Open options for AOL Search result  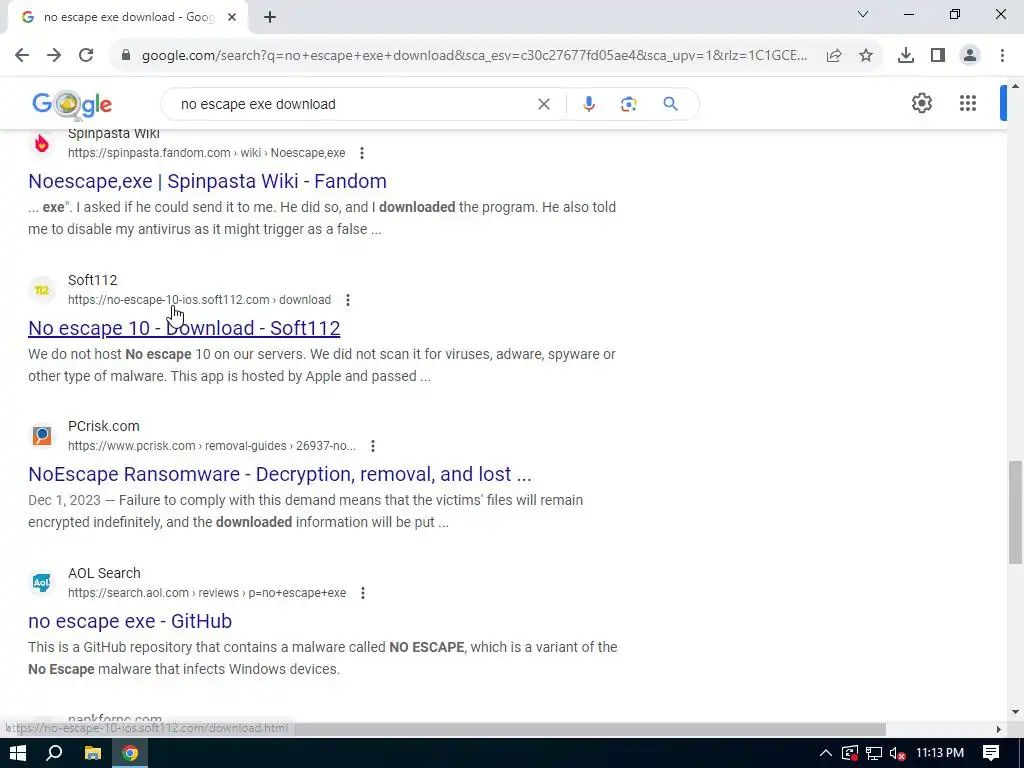tap(363, 593)
